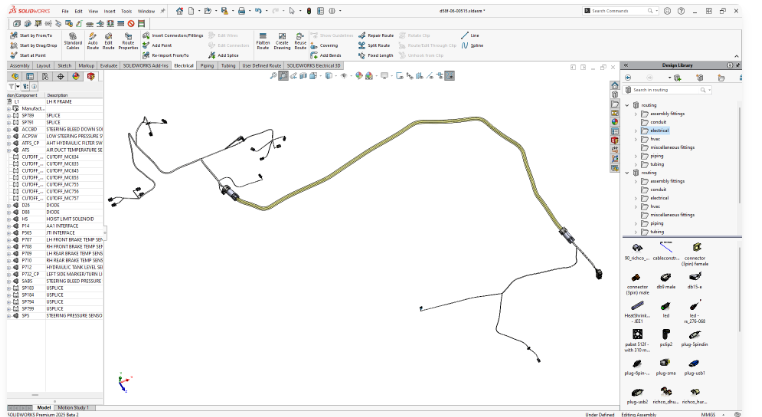This screenshot has height=417, width=762.
Task: Toggle the menu bar pin icon
Action: 162,11
